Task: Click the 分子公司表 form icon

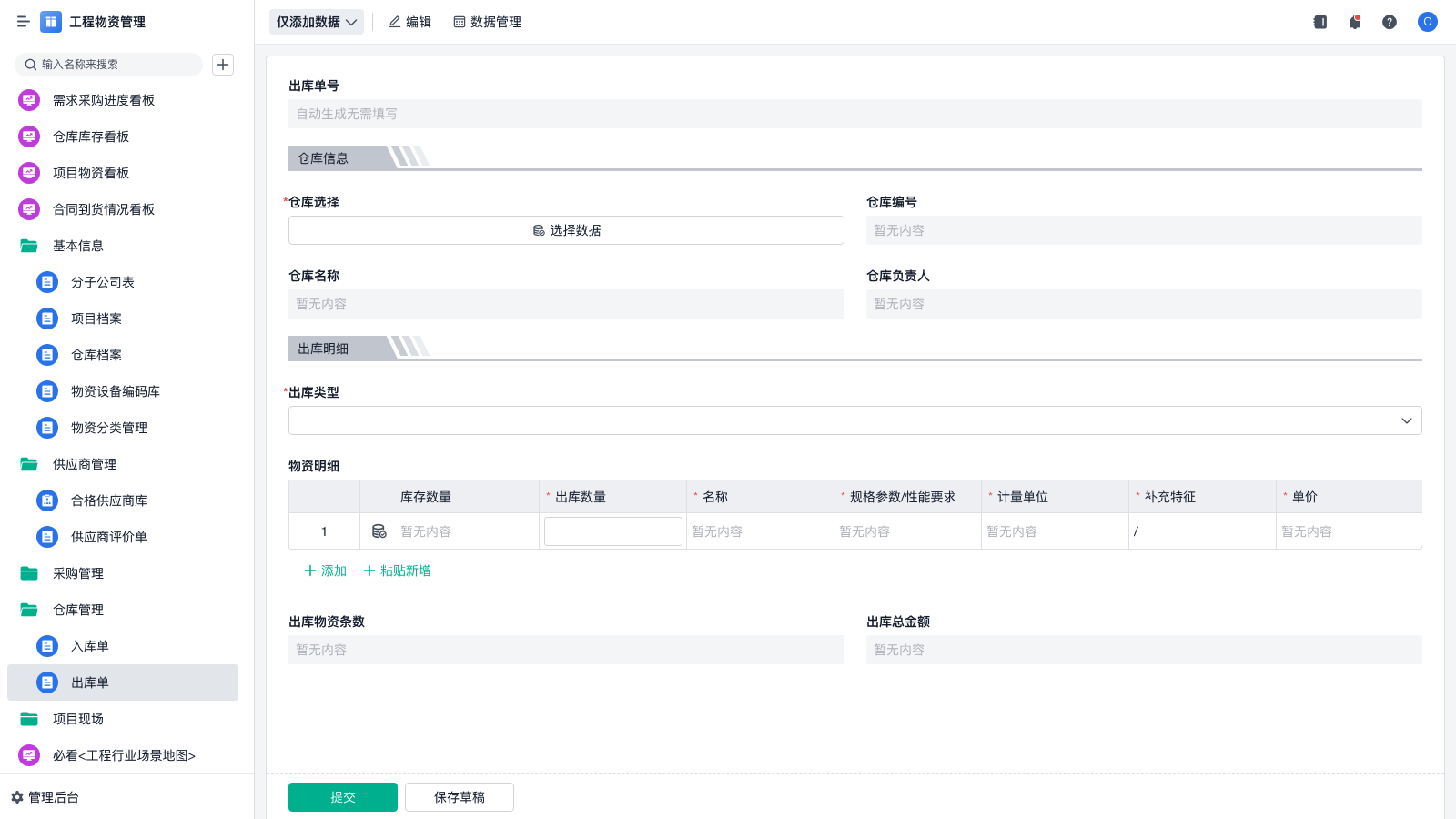Action: (x=47, y=282)
